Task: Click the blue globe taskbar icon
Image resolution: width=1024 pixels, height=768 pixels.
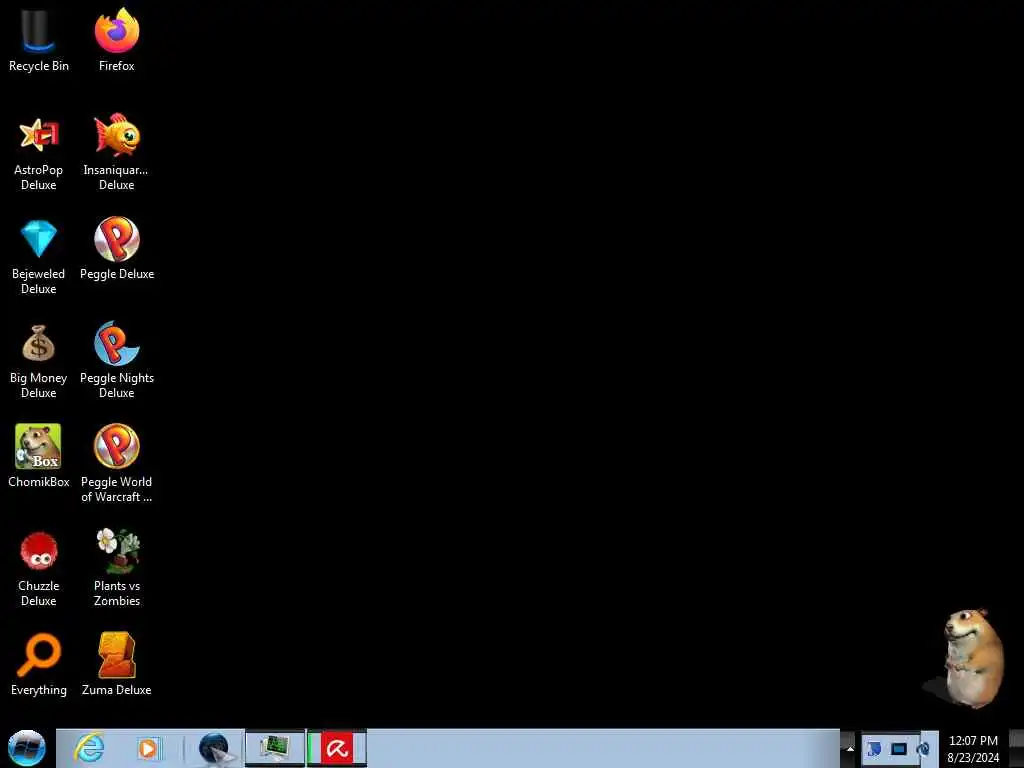Action: click(215, 748)
